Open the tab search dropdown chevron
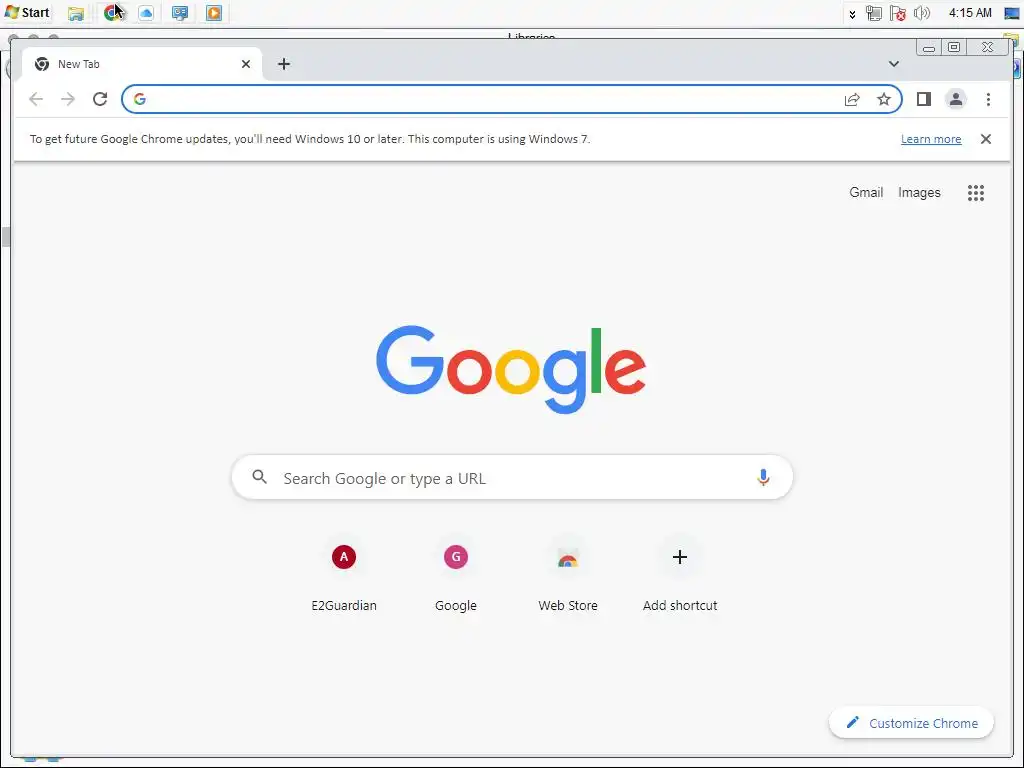Viewport: 1024px width, 768px height. (893, 64)
